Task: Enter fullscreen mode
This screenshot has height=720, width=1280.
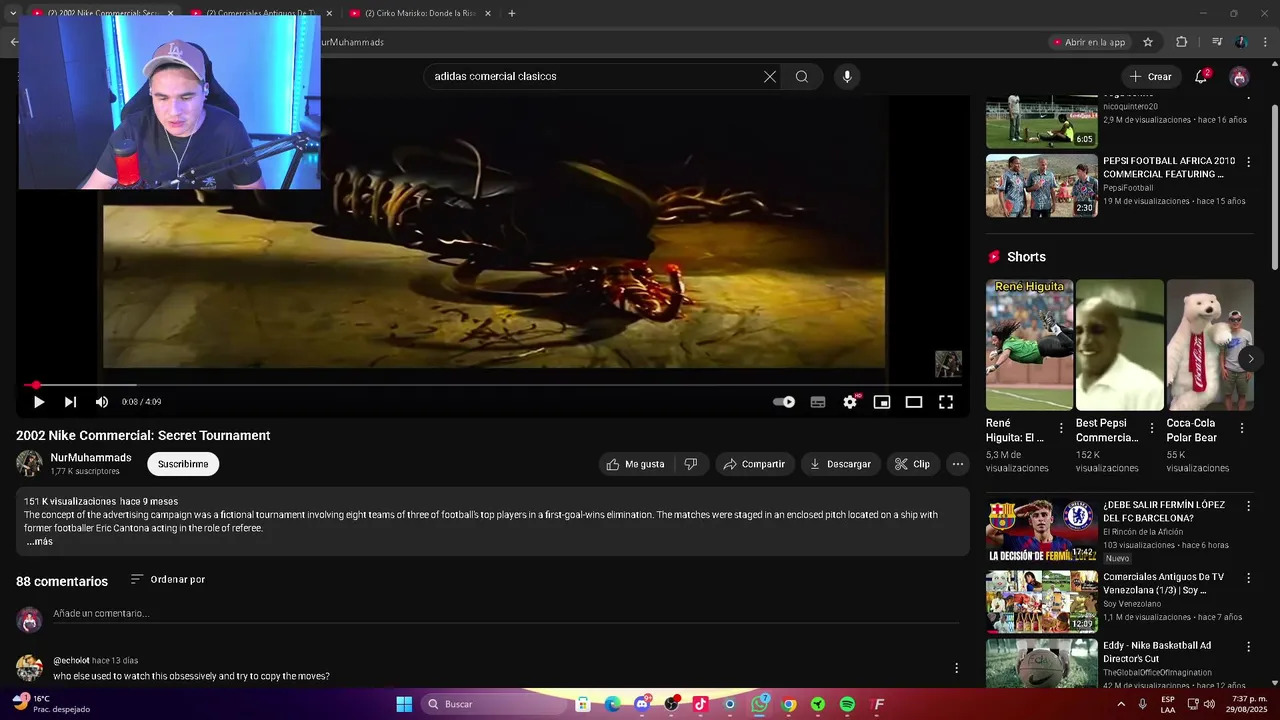Action: point(946,402)
